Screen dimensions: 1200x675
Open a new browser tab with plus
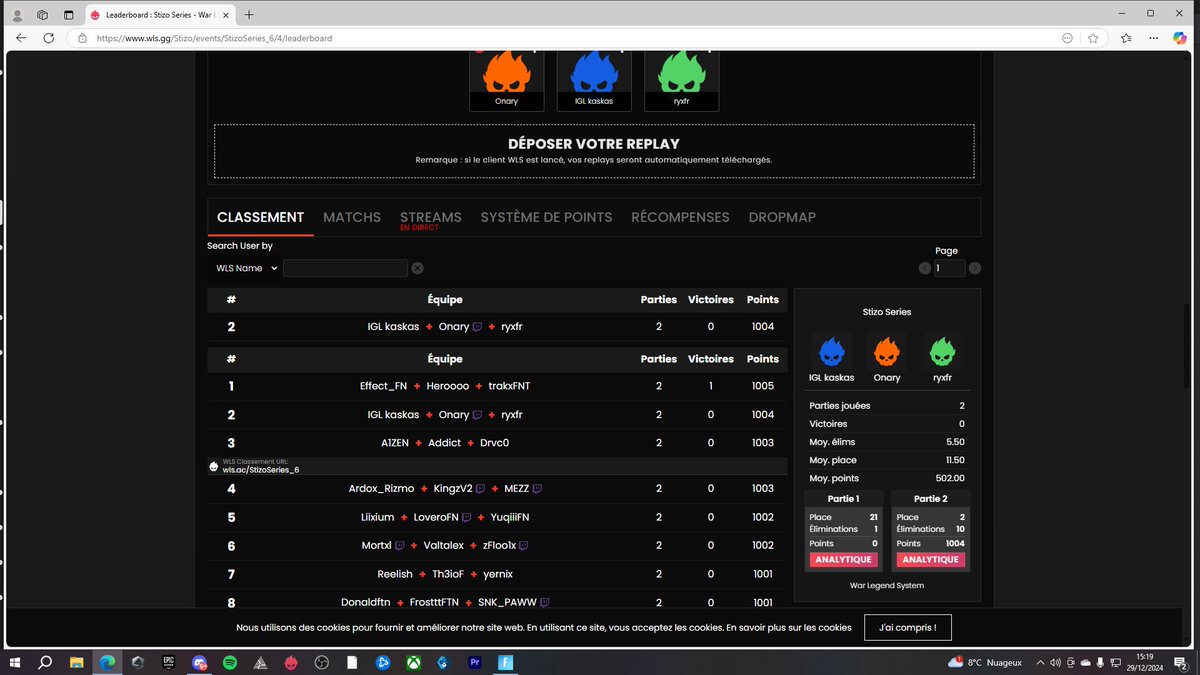[249, 14]
